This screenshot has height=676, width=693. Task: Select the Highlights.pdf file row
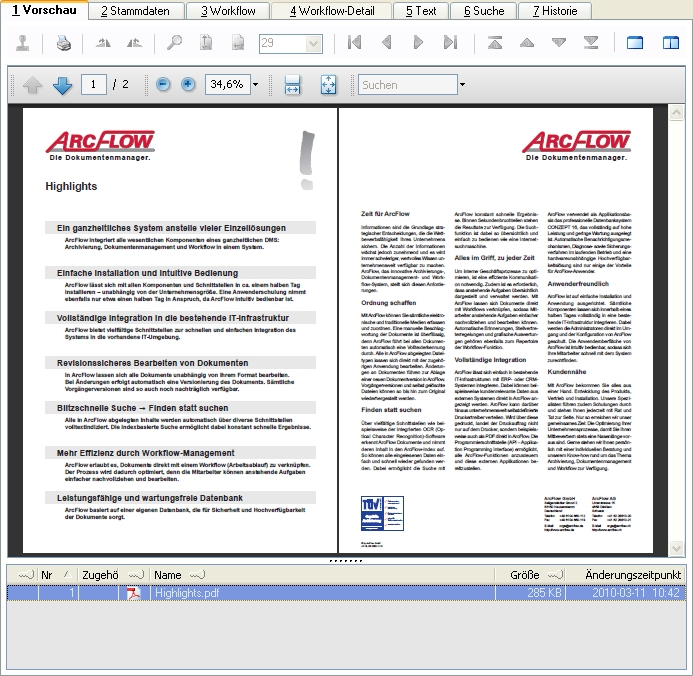pos(346,593)
